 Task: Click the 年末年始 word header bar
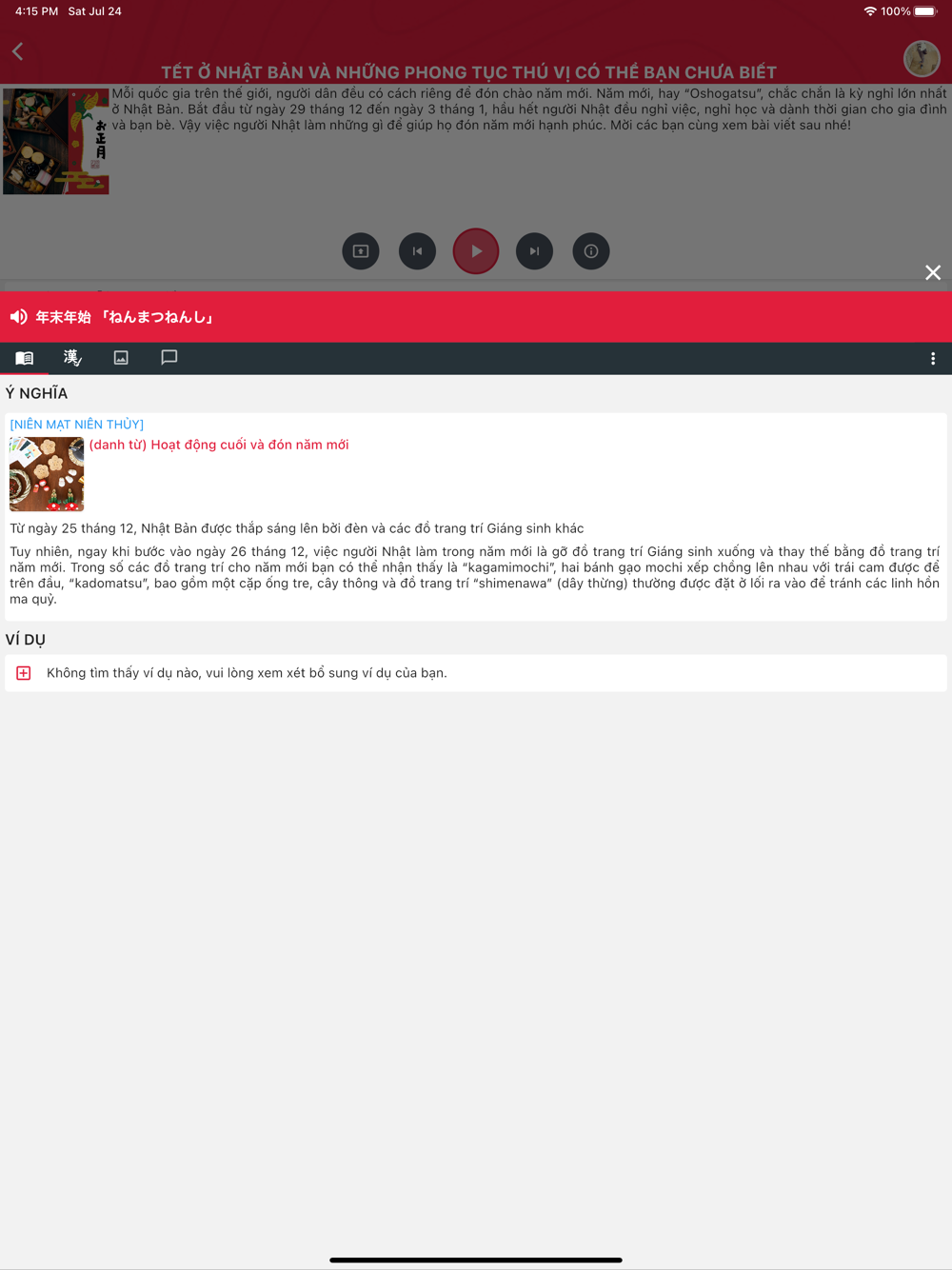coord(476,317)
